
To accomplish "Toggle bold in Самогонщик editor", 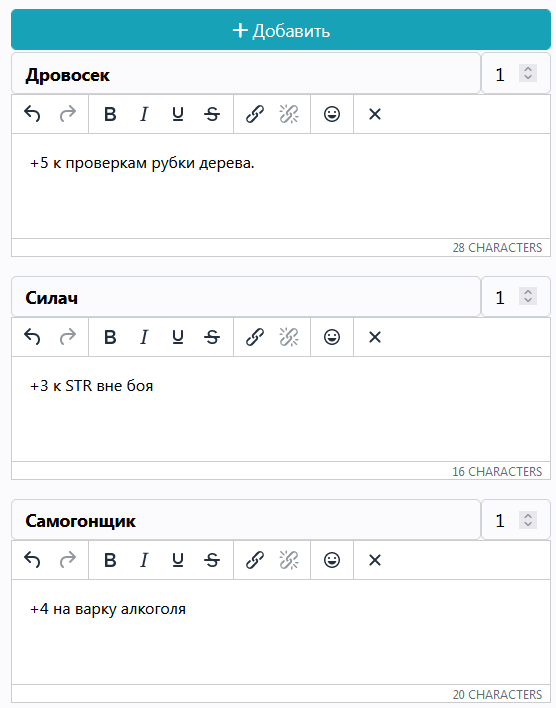I will click(110, 560).
